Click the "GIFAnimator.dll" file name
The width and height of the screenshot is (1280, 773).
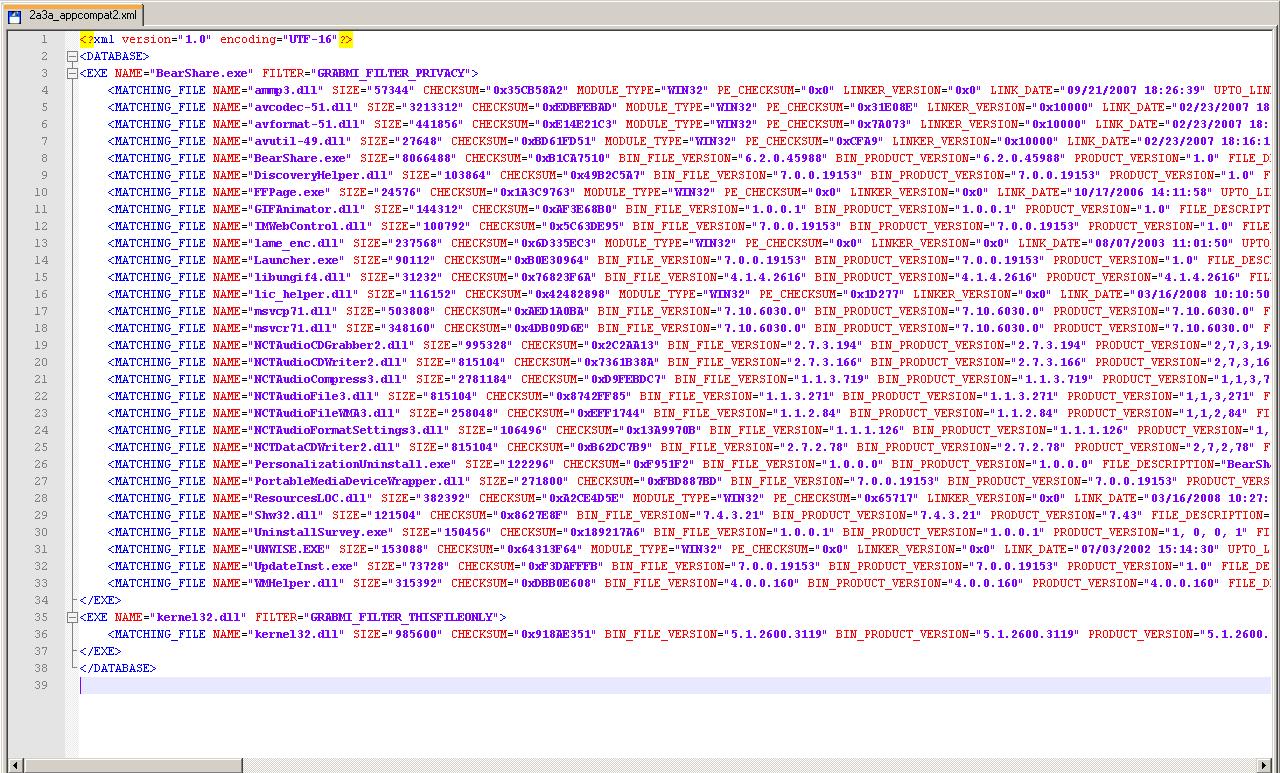point(306,209)
